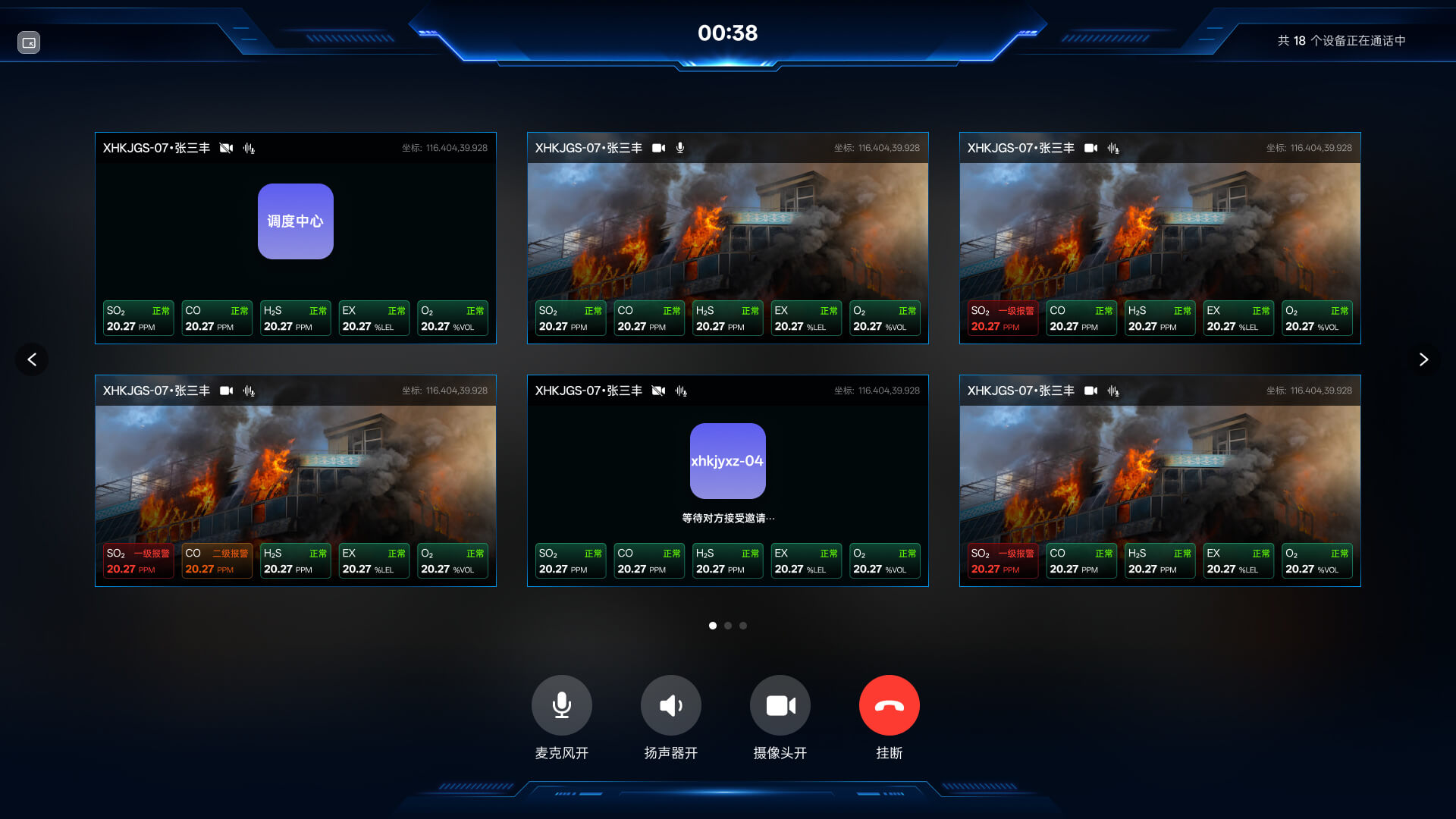Viewport: 1456px width, 819px height.
Task: Go to the previous page of devices
Action: click(32, 359)
